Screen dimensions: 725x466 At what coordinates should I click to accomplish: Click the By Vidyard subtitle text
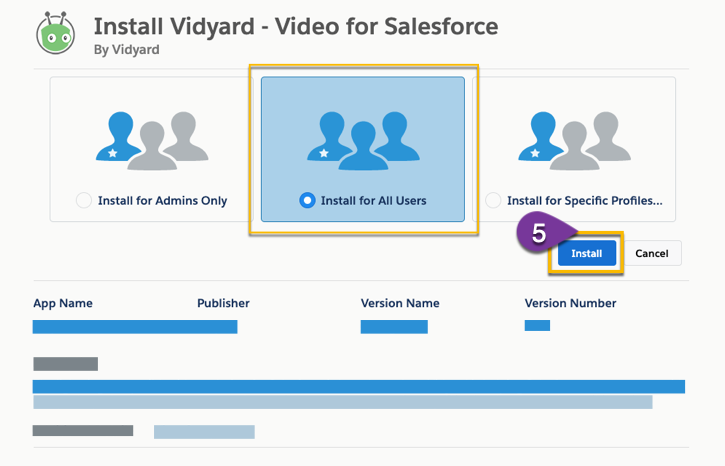click(x=127, y=50)
